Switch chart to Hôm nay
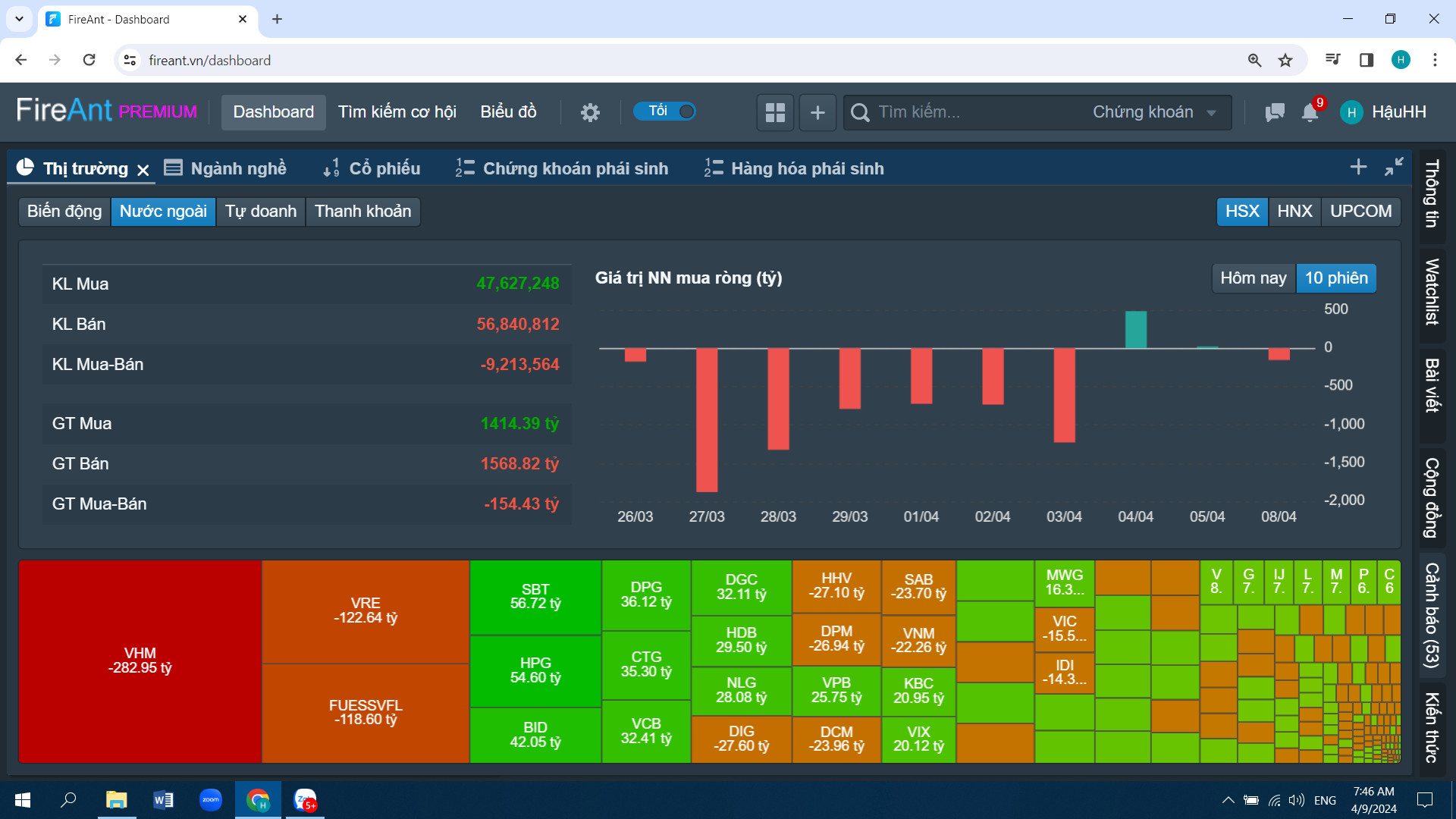This screenshot has height=819, width=1456. [1253, 278]
